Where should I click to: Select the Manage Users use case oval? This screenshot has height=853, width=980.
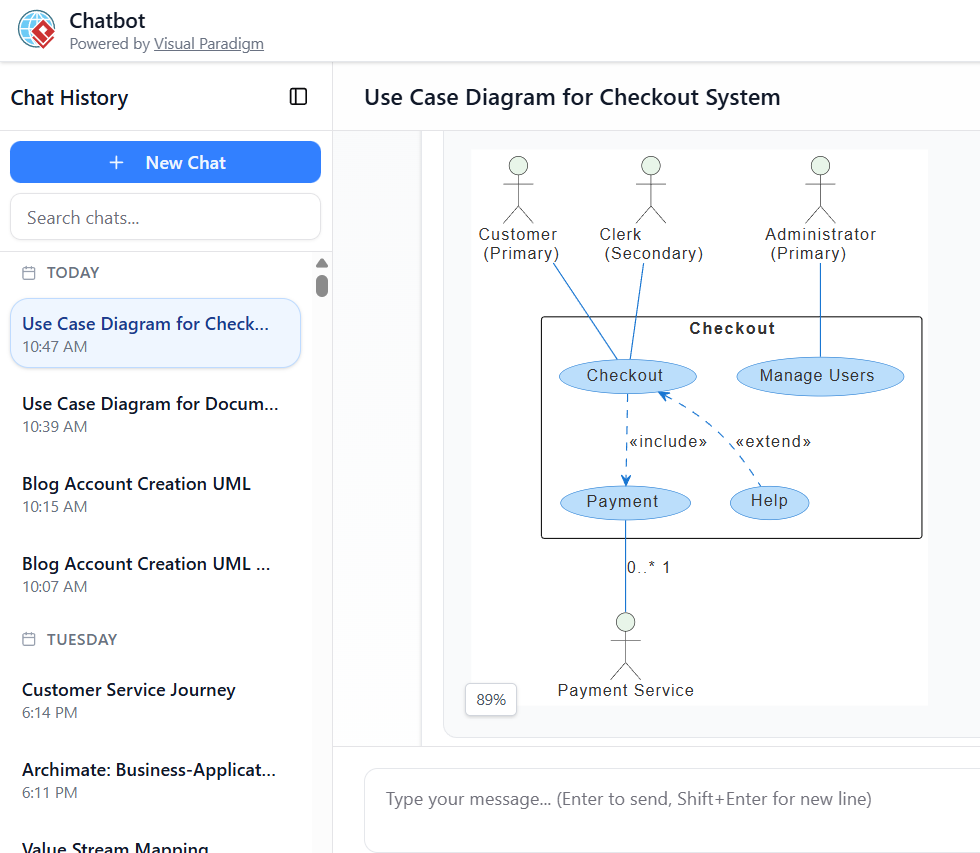click(x=820, y=376)
